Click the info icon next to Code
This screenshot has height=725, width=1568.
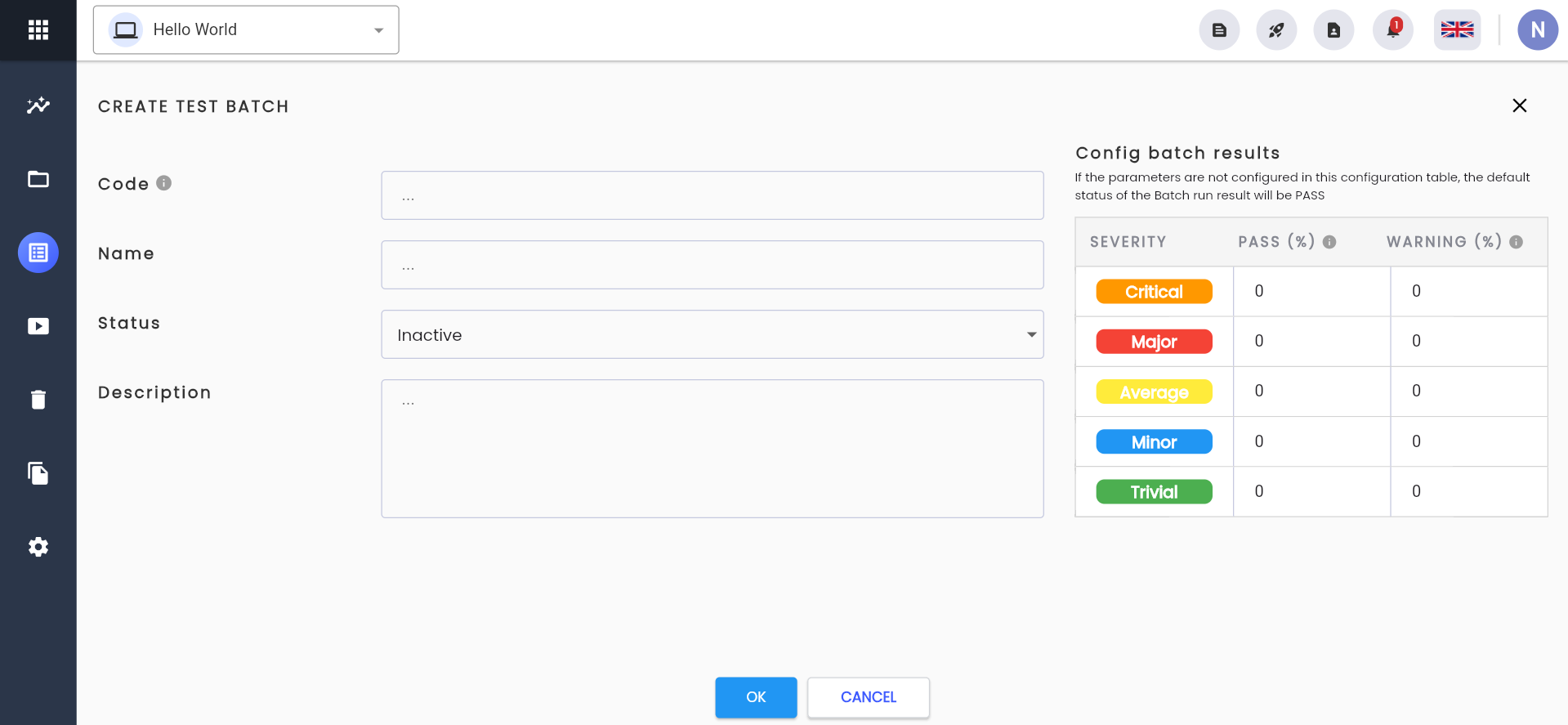pos(164,183)
